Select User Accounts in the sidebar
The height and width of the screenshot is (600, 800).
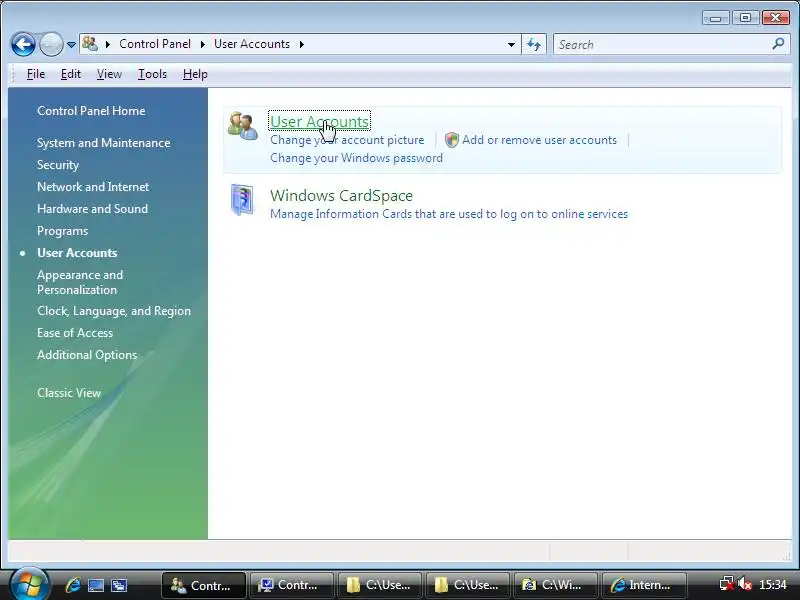[x=77, y=253]
